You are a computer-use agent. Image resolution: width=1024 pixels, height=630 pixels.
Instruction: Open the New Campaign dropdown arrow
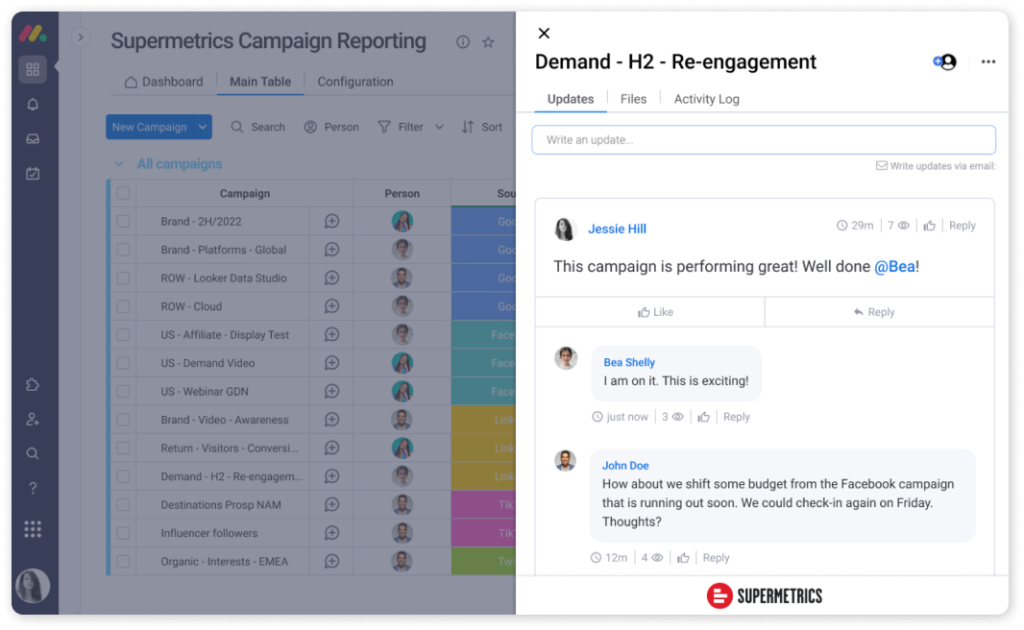point(203,127)
